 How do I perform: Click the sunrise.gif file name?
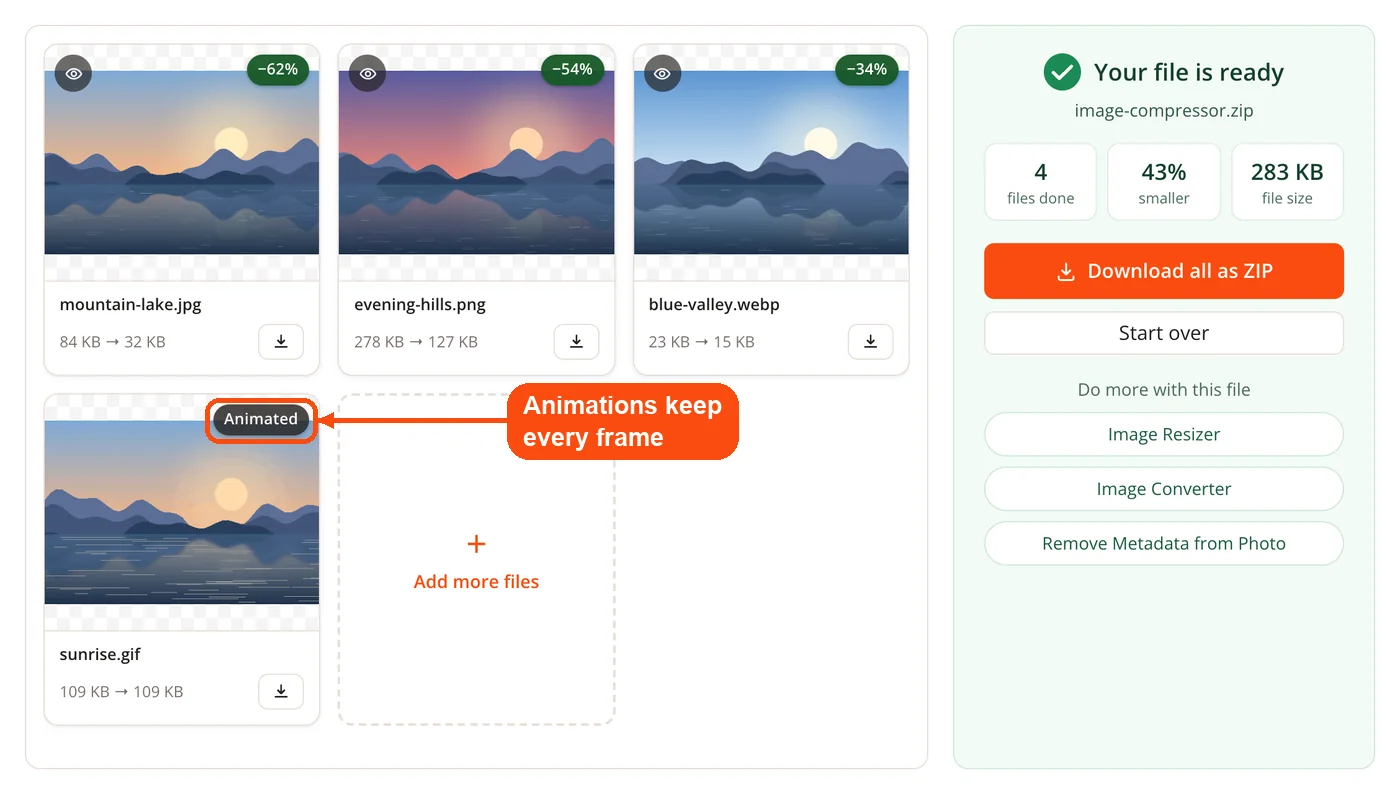point(100,655)
